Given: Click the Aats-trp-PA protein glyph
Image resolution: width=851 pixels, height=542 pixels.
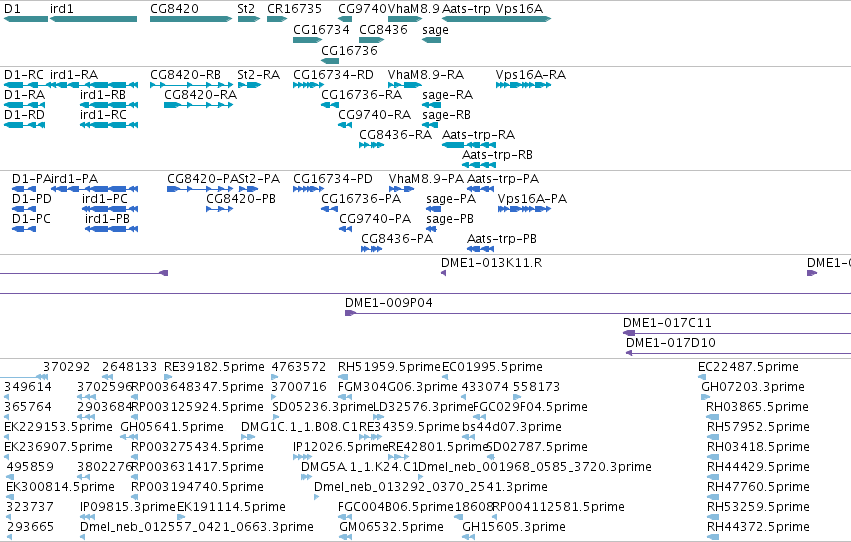Looking at the screenshot, I should pos(480,189).
